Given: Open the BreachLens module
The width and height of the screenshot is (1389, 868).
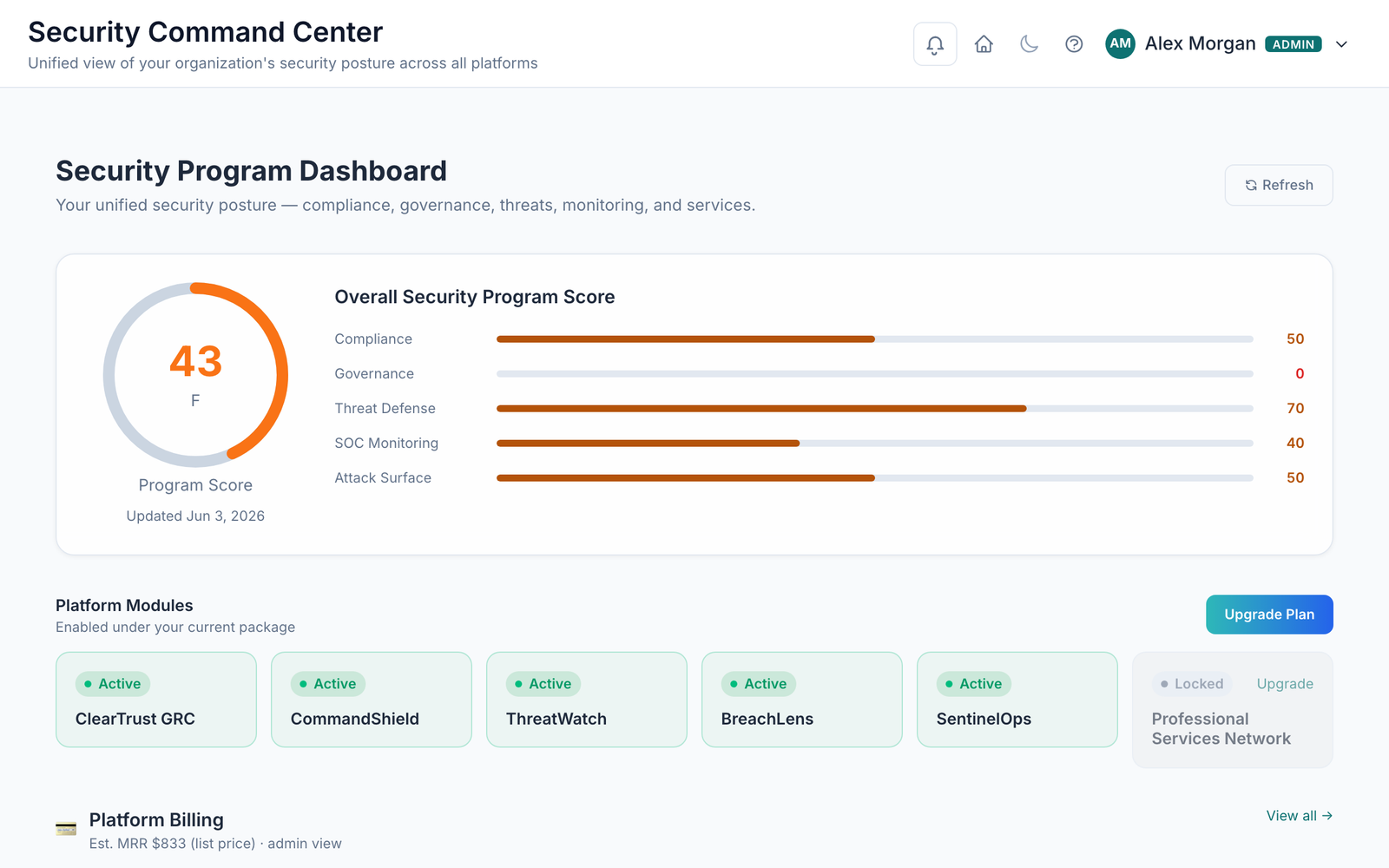Looking at the screenshot, I should pyautogui.click(x=802, y=700).
